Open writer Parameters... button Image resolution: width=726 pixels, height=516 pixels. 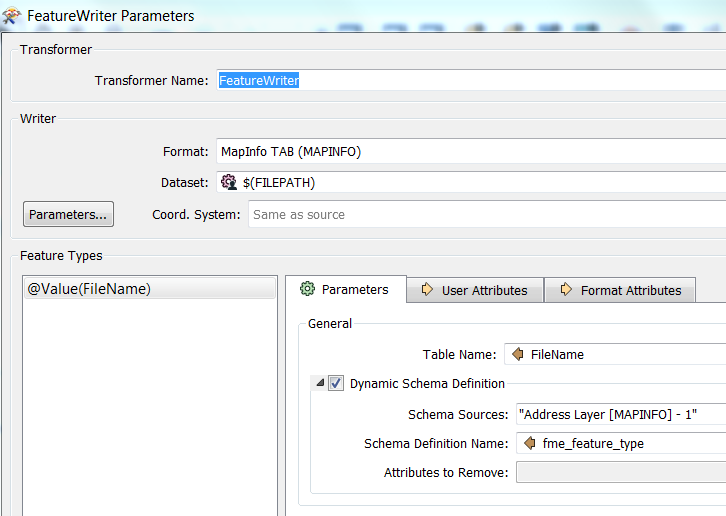point(69,214)
